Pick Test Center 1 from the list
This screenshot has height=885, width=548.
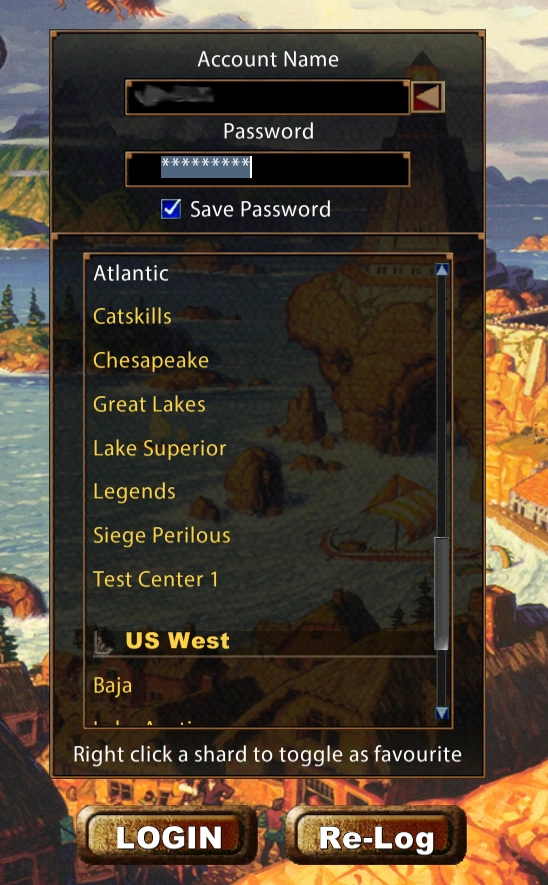pos(155,579)
